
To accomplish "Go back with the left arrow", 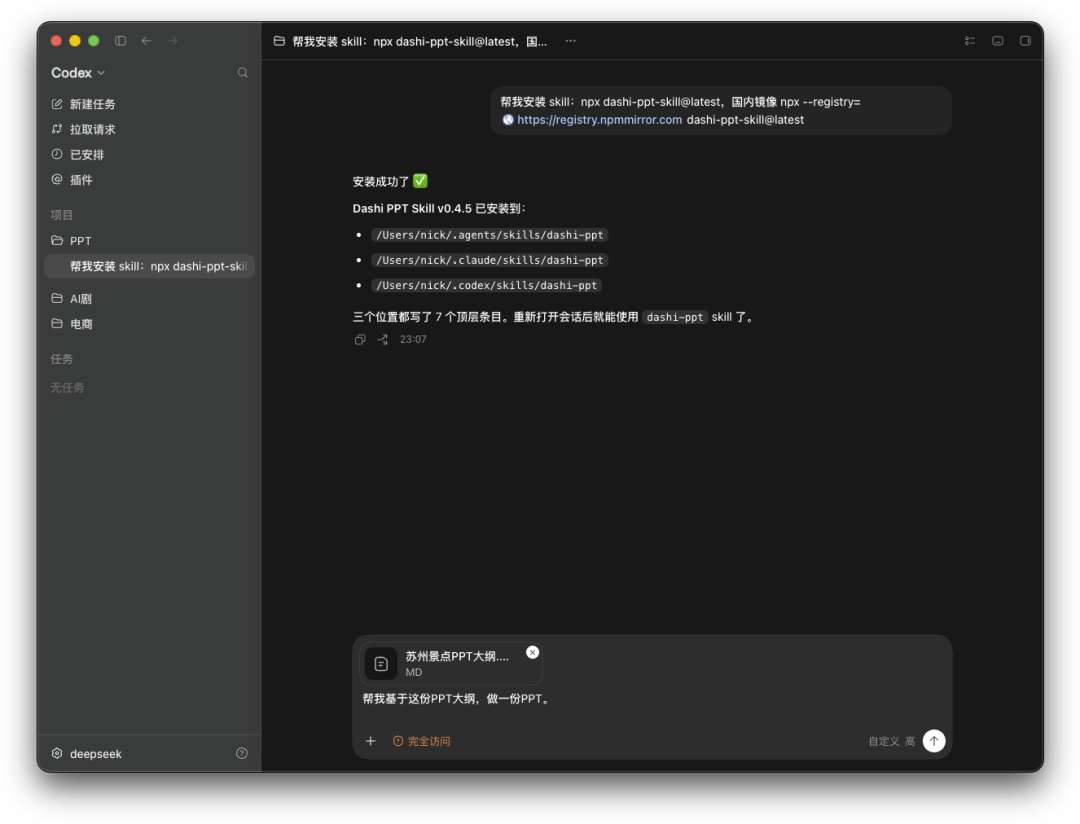I will click(x=146, y=41).
